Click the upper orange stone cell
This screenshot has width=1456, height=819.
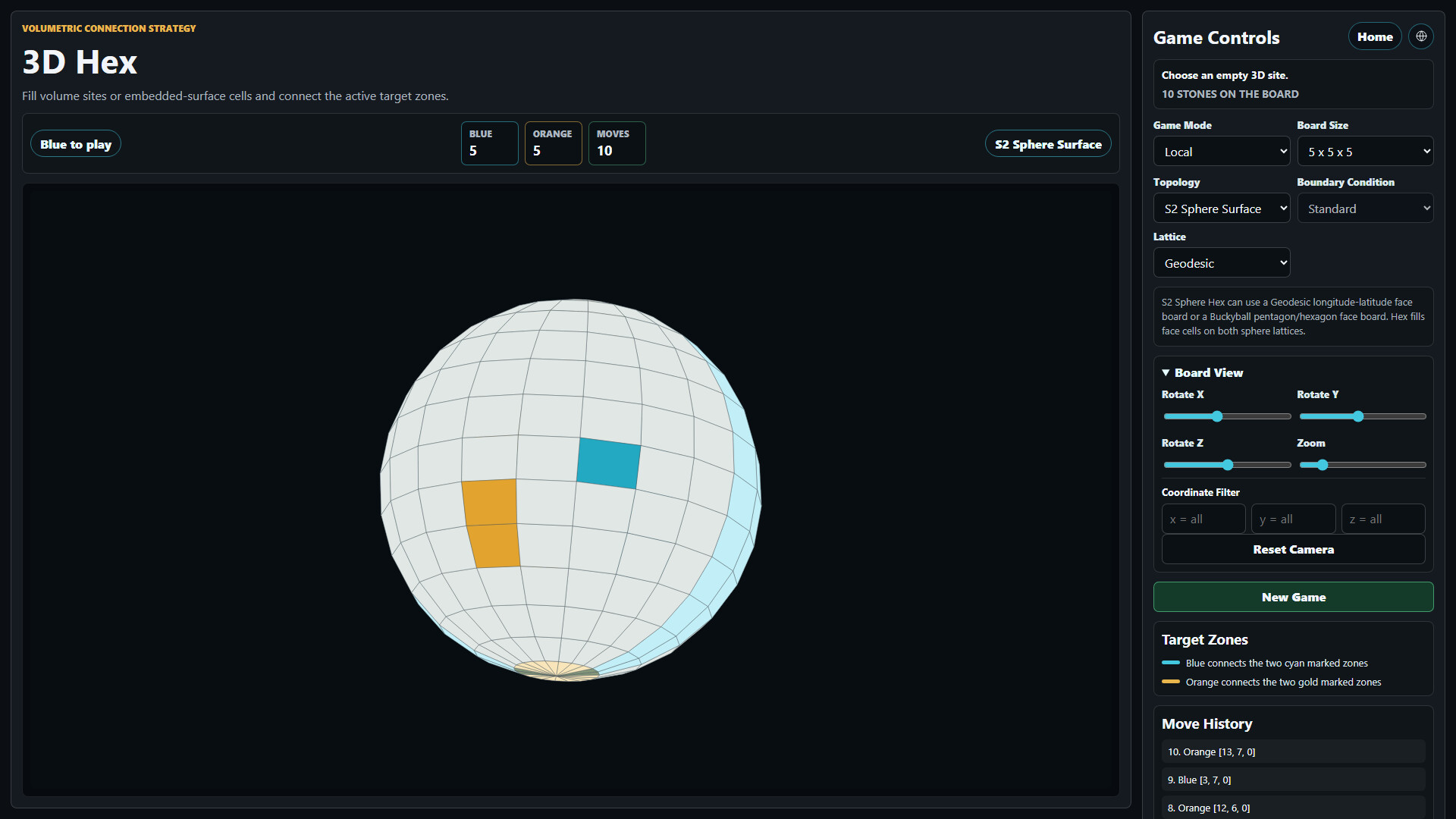tap(490, 502)
